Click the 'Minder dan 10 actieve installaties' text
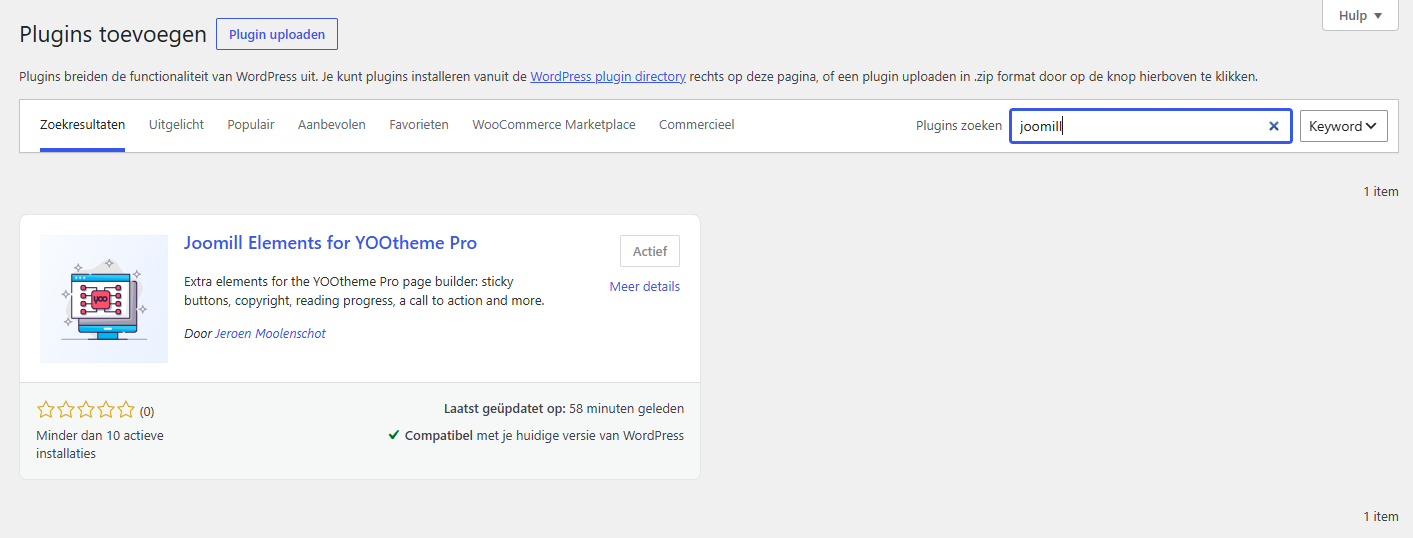This screenshot has width=1413, height=538. (x=100, y=445)
